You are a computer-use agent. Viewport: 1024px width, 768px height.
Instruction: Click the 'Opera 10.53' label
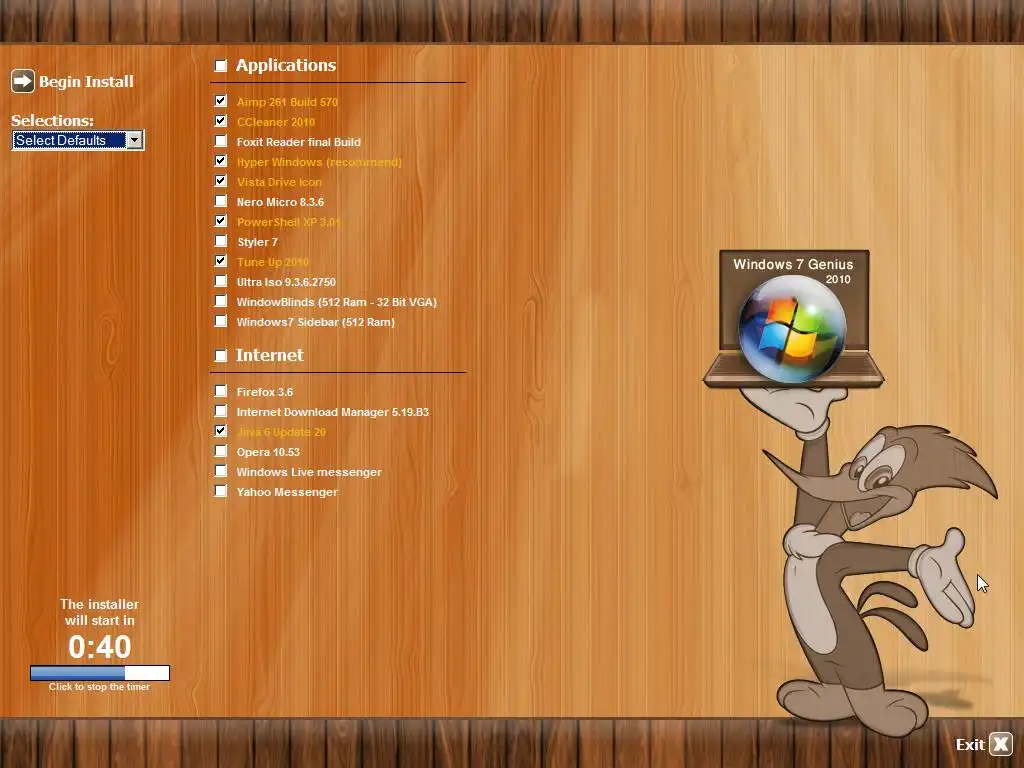[x=268, y=452]
